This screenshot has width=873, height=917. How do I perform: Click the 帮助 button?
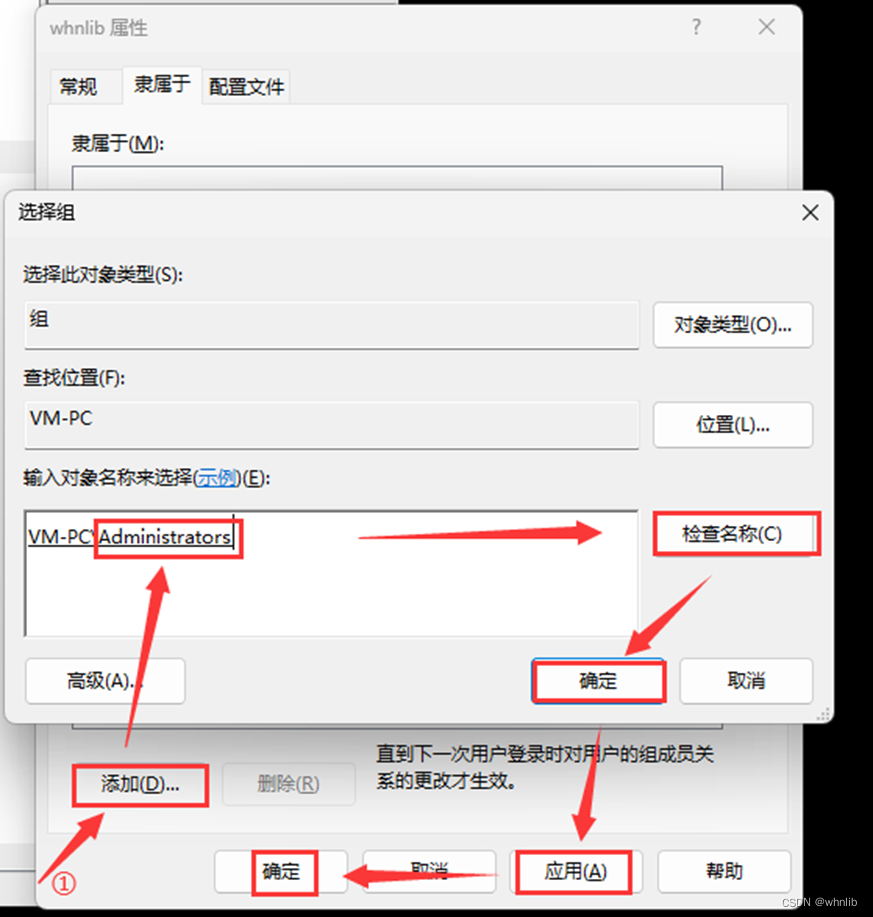[724, 871]
